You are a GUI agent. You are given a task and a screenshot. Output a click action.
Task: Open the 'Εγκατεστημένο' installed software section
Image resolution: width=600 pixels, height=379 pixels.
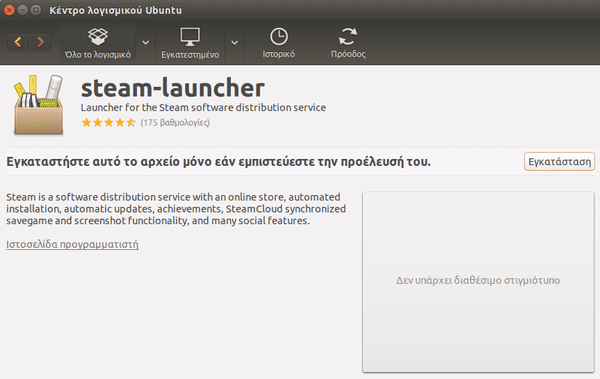190,43
